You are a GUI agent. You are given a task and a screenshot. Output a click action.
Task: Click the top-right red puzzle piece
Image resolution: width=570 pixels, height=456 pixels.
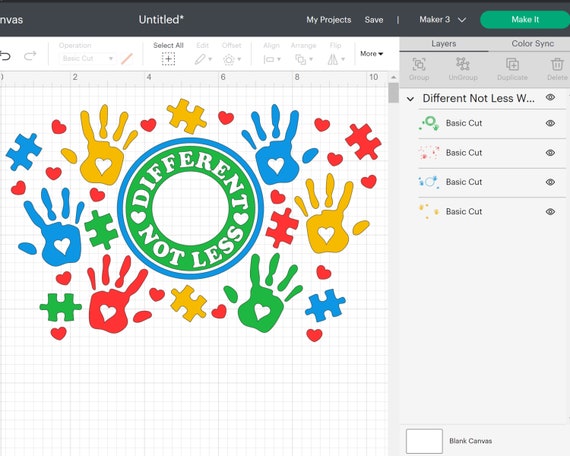pos(363,142)
